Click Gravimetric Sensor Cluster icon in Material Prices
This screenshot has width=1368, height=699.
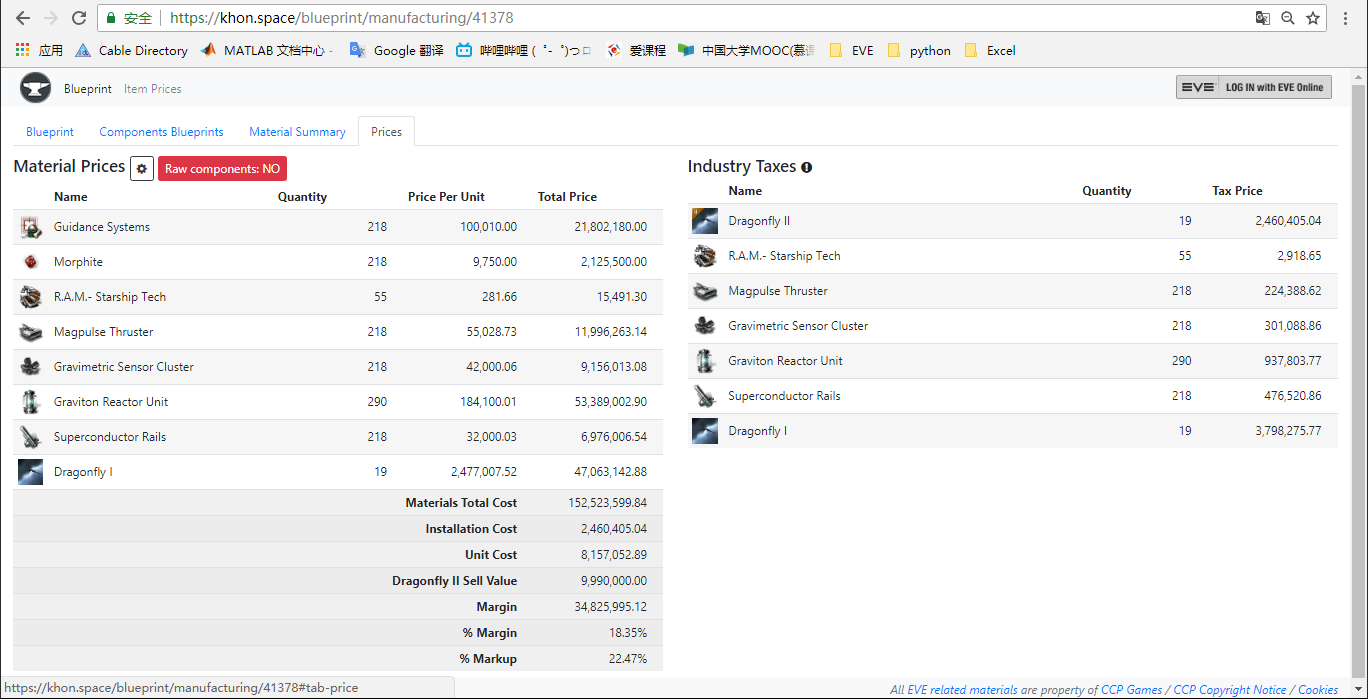(x=30, y=367)
